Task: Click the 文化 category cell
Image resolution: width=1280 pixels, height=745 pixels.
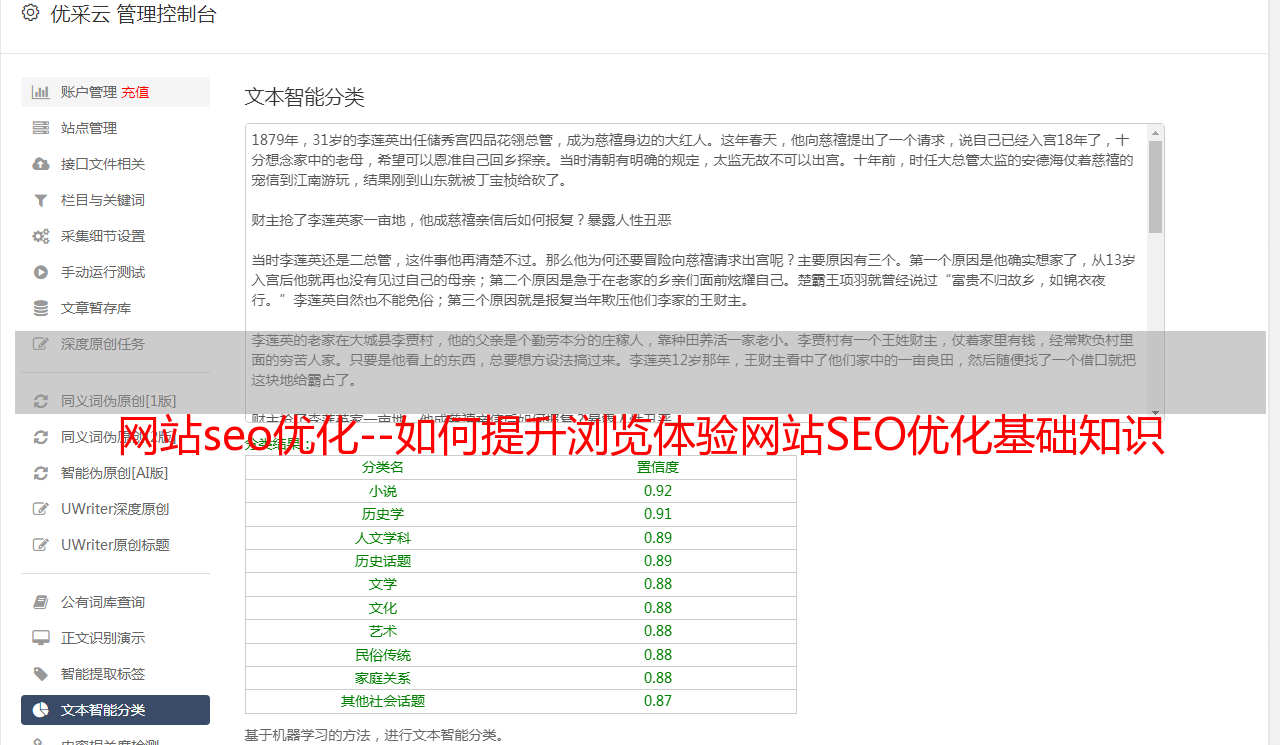Action: (383, 608)
